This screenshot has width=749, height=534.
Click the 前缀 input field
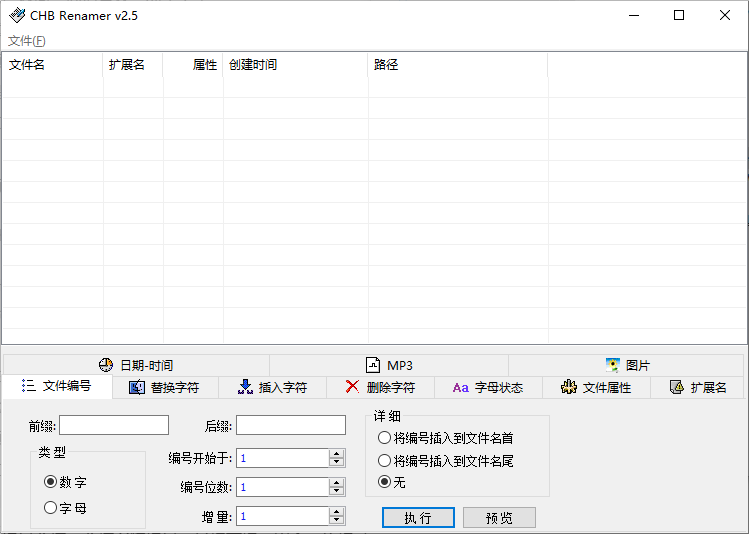pos(114,425)
